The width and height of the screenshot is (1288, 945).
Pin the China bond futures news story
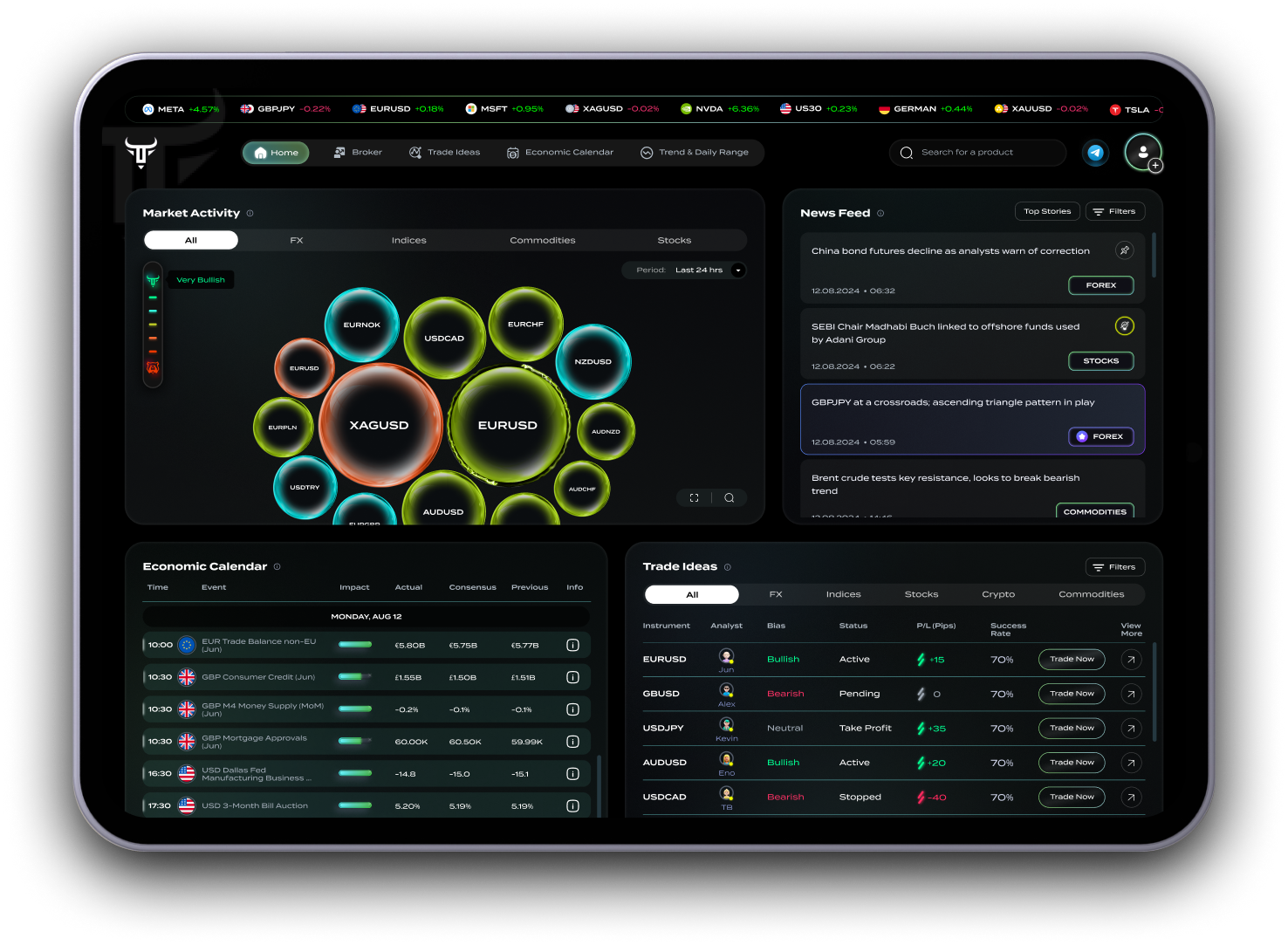(x=1125, y=250)
